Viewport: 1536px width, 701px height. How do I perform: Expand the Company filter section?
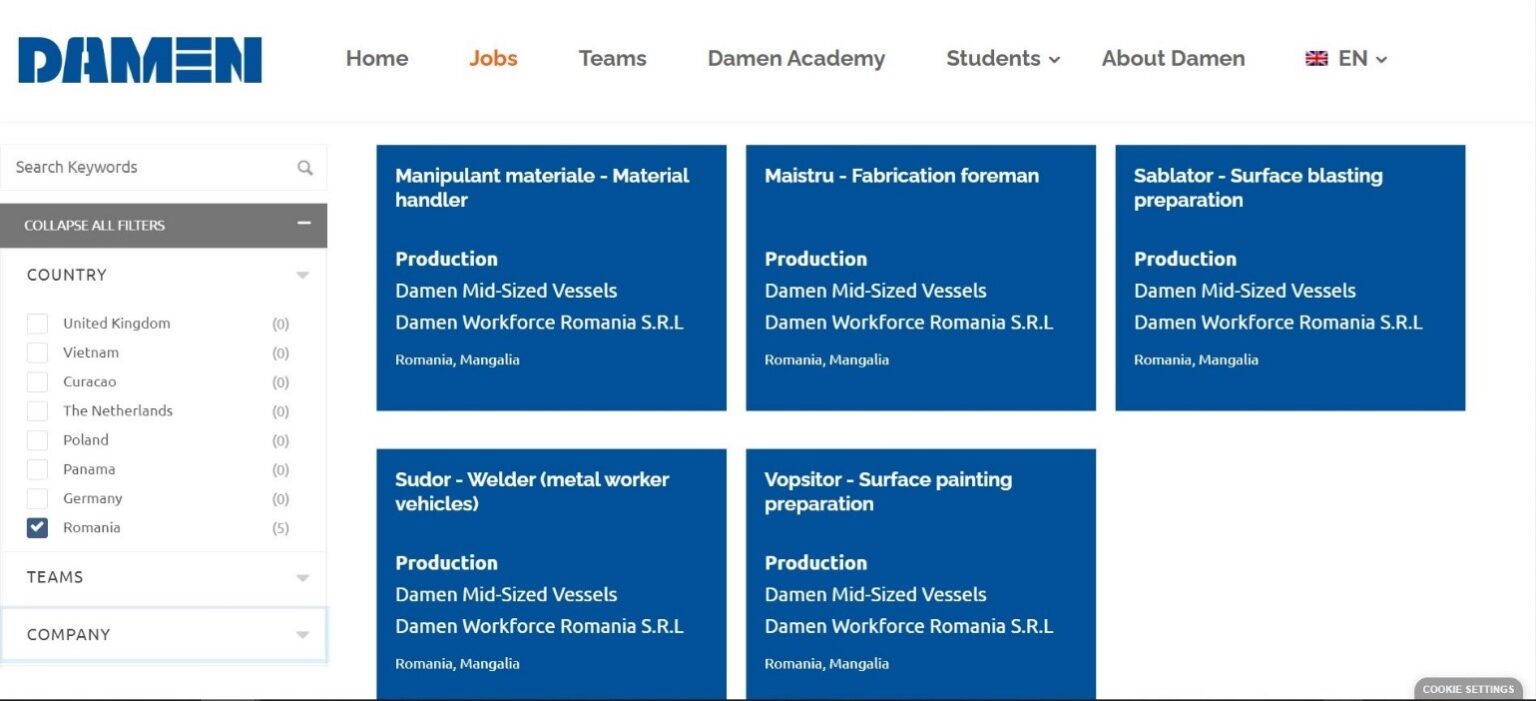(164, 634)
